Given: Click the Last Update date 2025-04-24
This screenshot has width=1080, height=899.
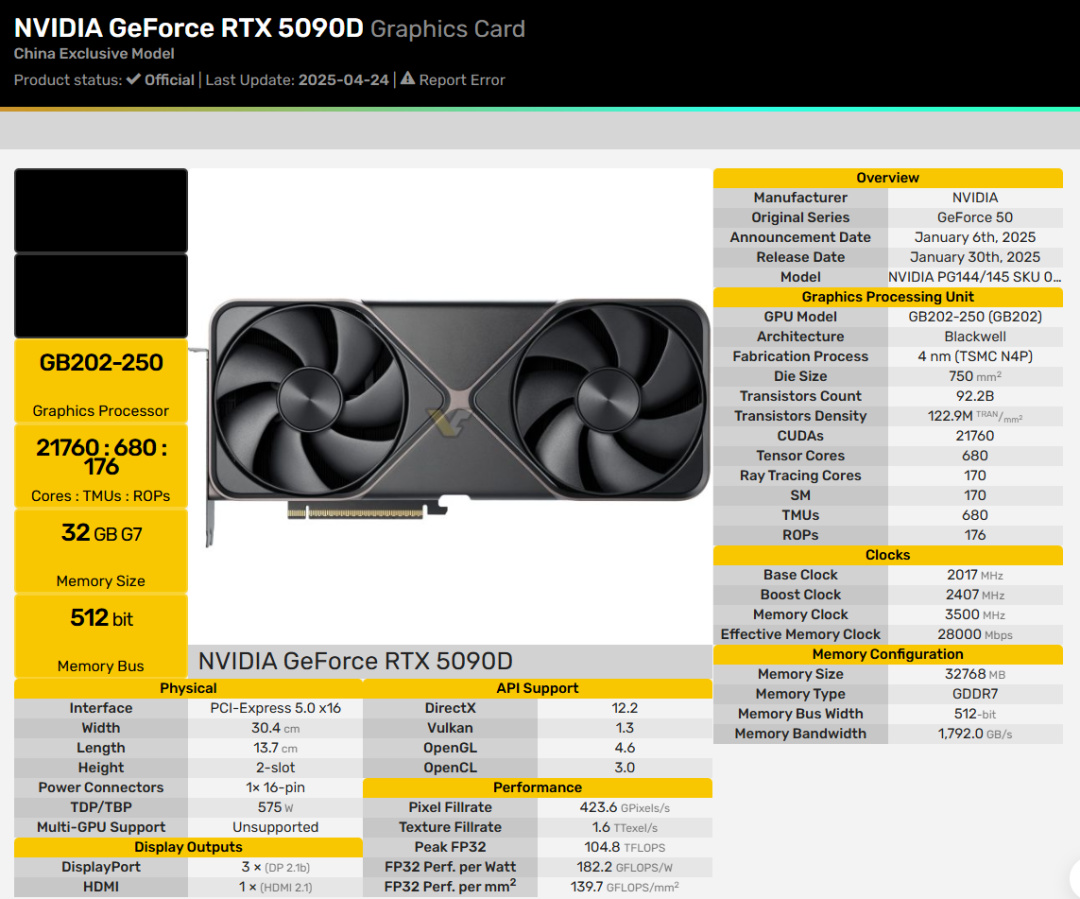Looking at the screenshot, I should (344, 80).
